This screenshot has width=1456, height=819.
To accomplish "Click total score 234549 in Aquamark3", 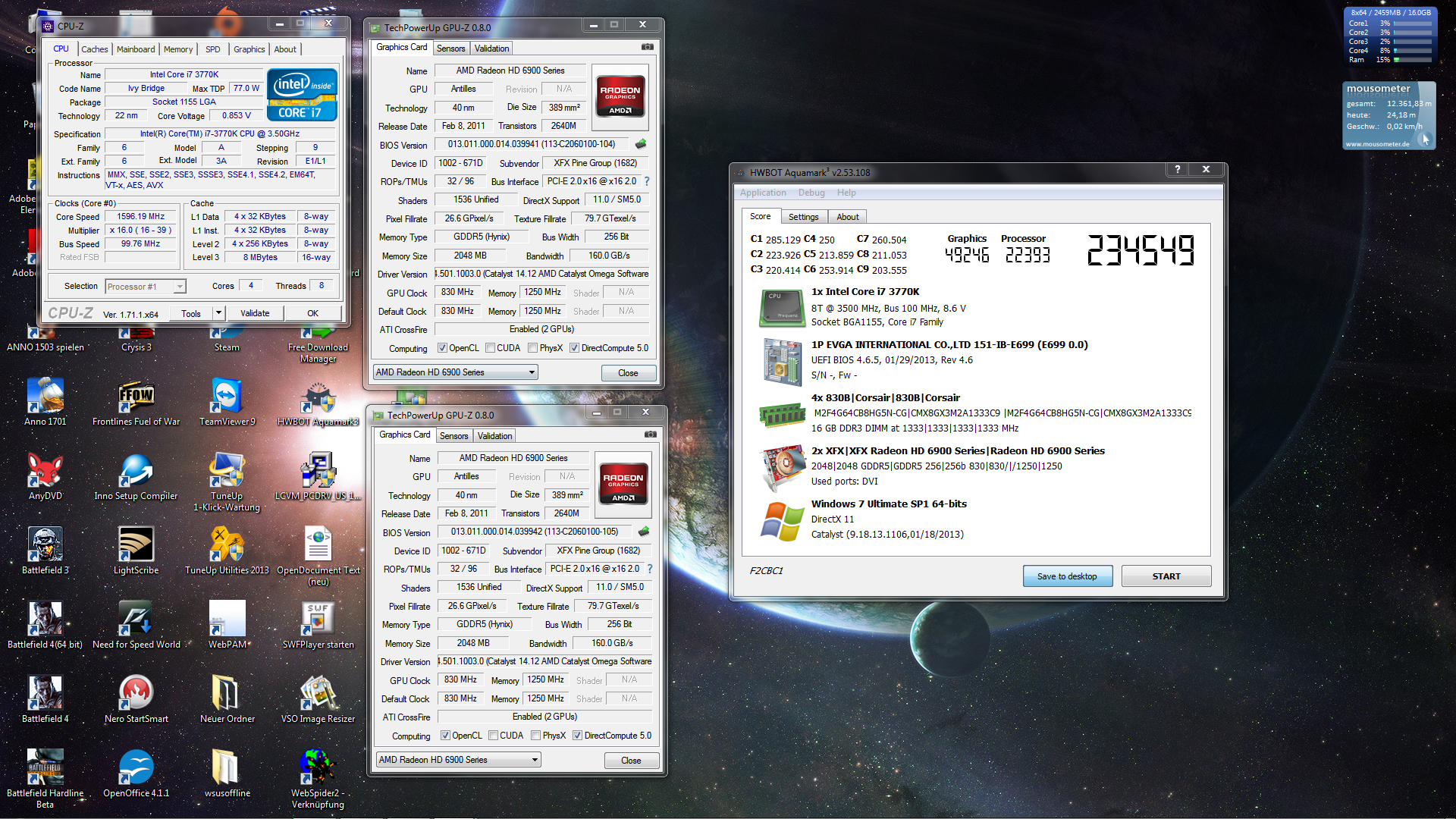I will point(1141,250).
